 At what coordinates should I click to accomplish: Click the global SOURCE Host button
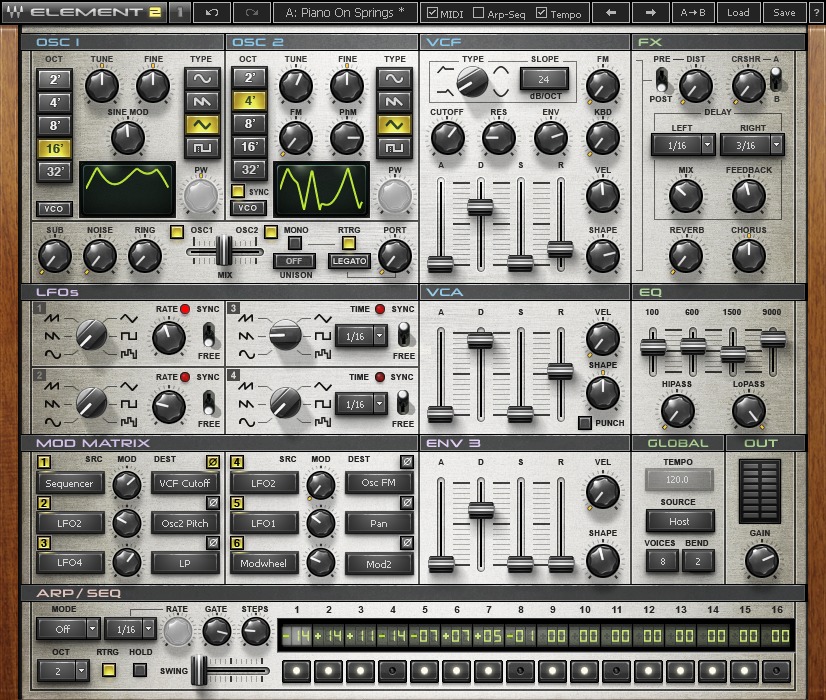pyautogui.click(x=680, y=521)
